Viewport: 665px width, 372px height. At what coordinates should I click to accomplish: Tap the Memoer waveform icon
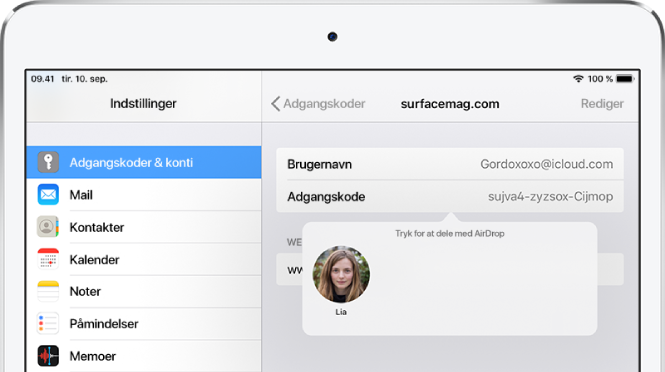click(x=48, y=356)
